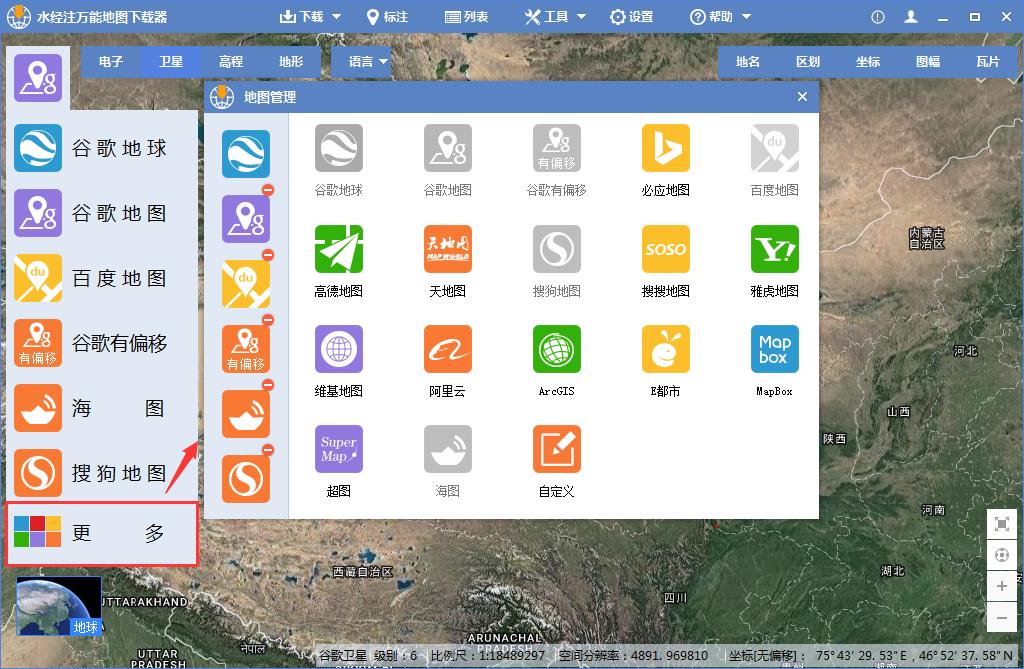Toggle 区划 overlay button

(808, 61)
